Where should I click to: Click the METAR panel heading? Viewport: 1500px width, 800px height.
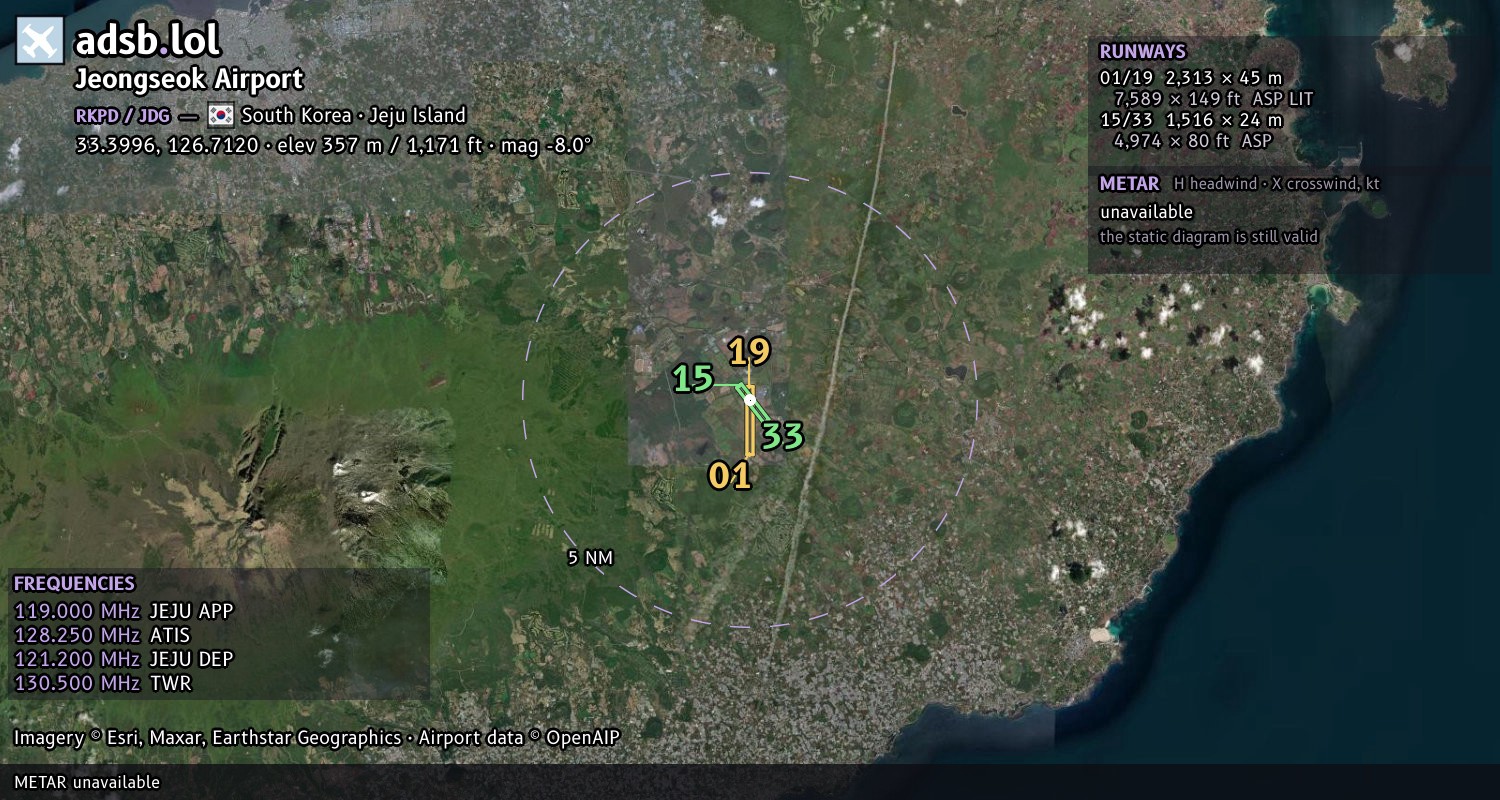pos(1129,184)
